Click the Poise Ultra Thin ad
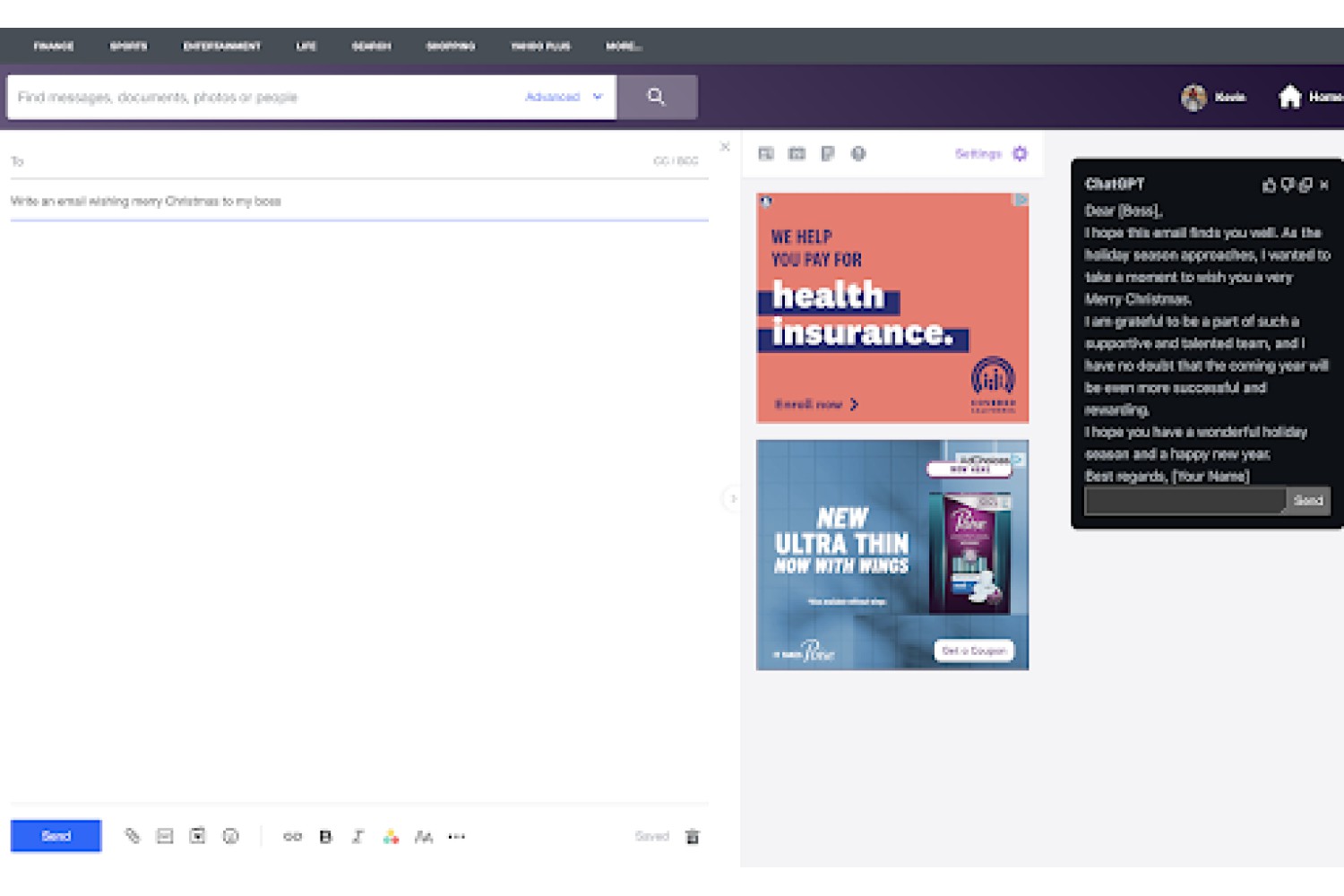 (x=892, y=555)
